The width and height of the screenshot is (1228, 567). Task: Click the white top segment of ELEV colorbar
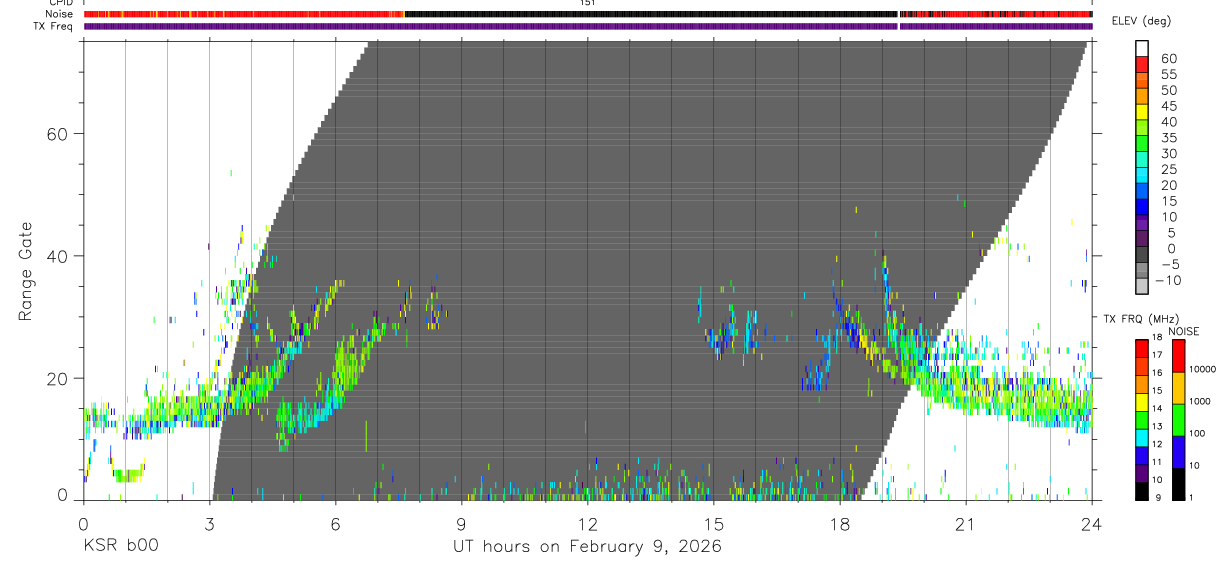pos(1142,48)
